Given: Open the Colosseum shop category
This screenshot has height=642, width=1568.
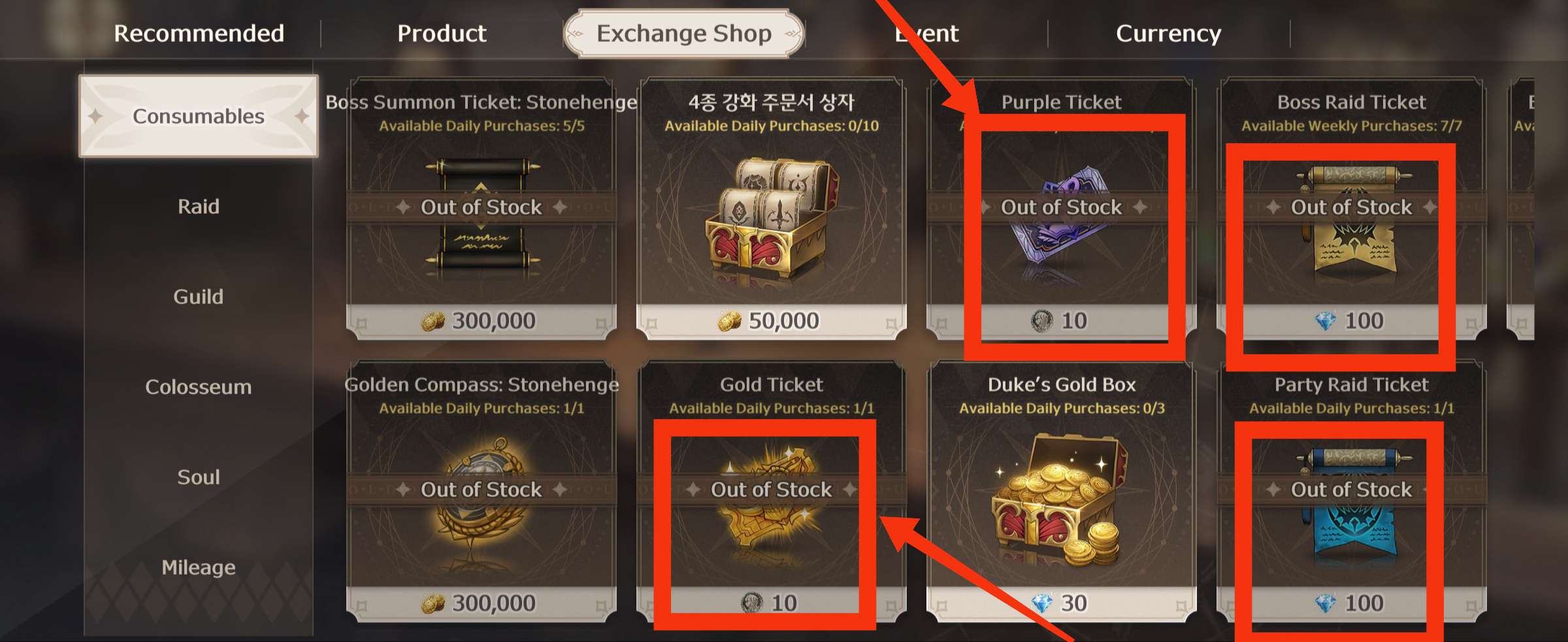Looking at the screenshot, I should (x=199, y=387).
